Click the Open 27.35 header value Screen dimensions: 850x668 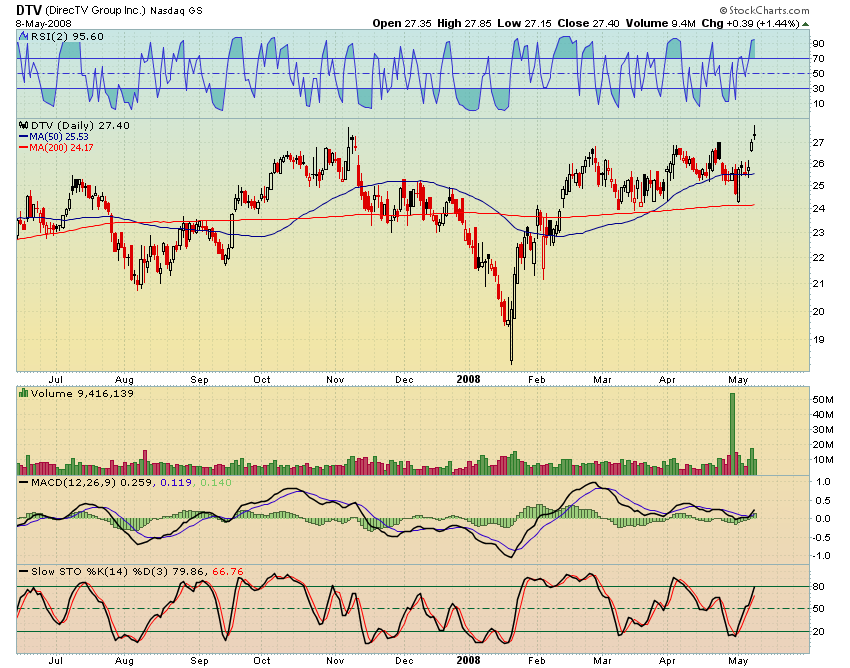(x=402, y=23)
